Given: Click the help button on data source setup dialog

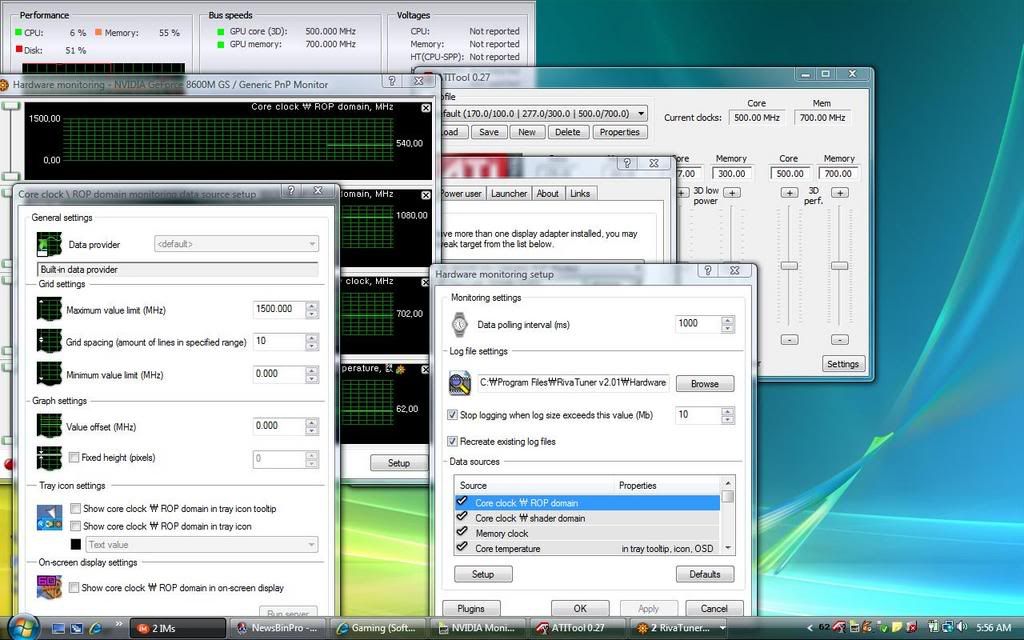Looking at the screenshot, I should [x=291, y=190].
